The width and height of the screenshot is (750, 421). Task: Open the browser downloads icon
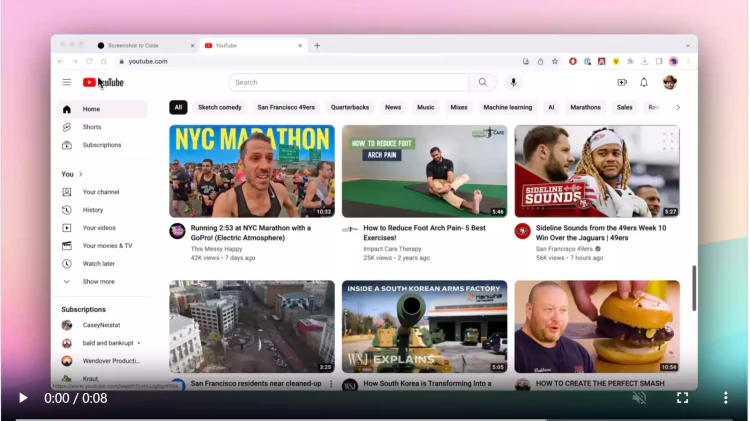645,61
